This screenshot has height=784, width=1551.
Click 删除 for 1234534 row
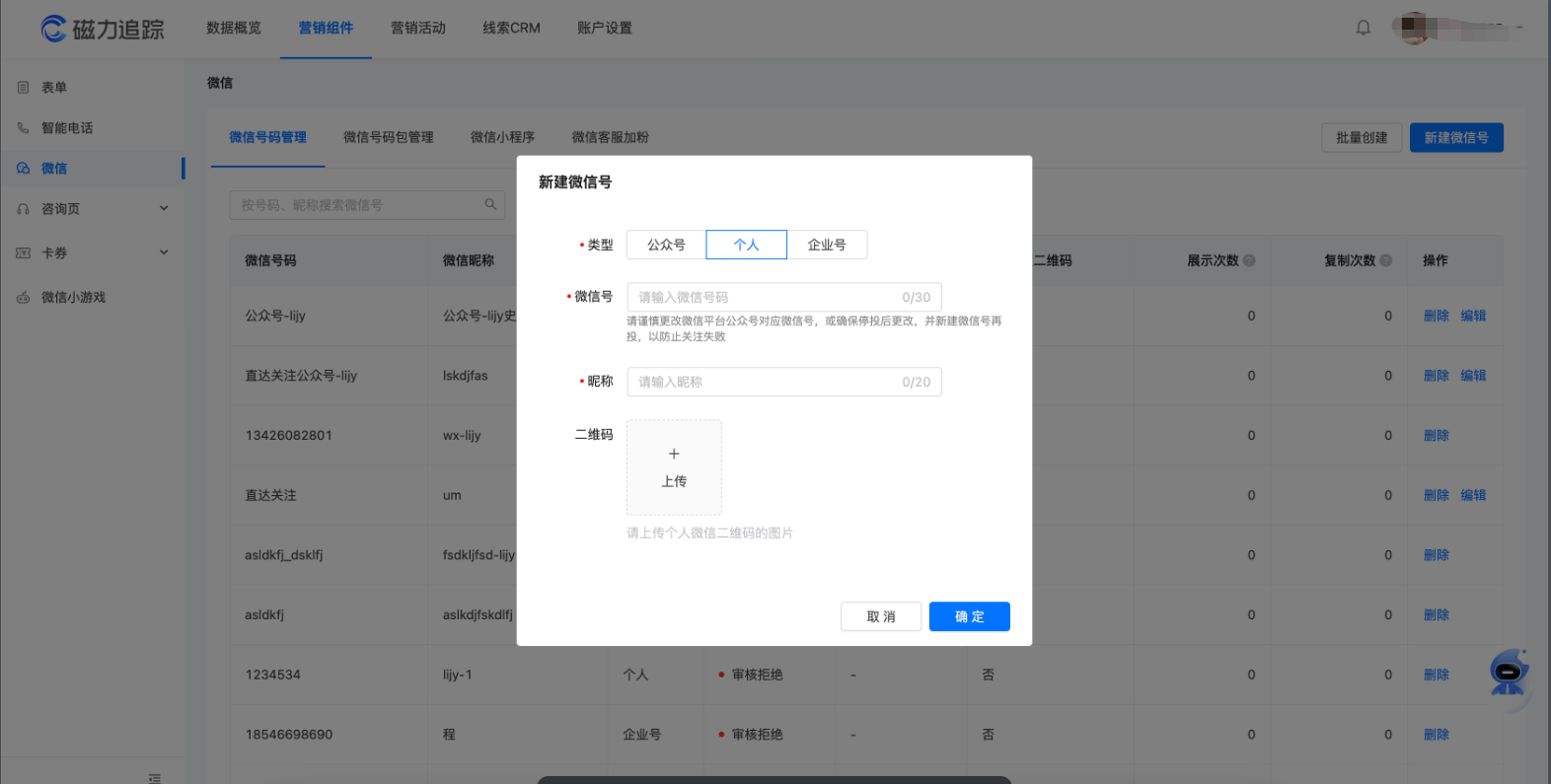pyautogui.click(x=1437, y=675)
